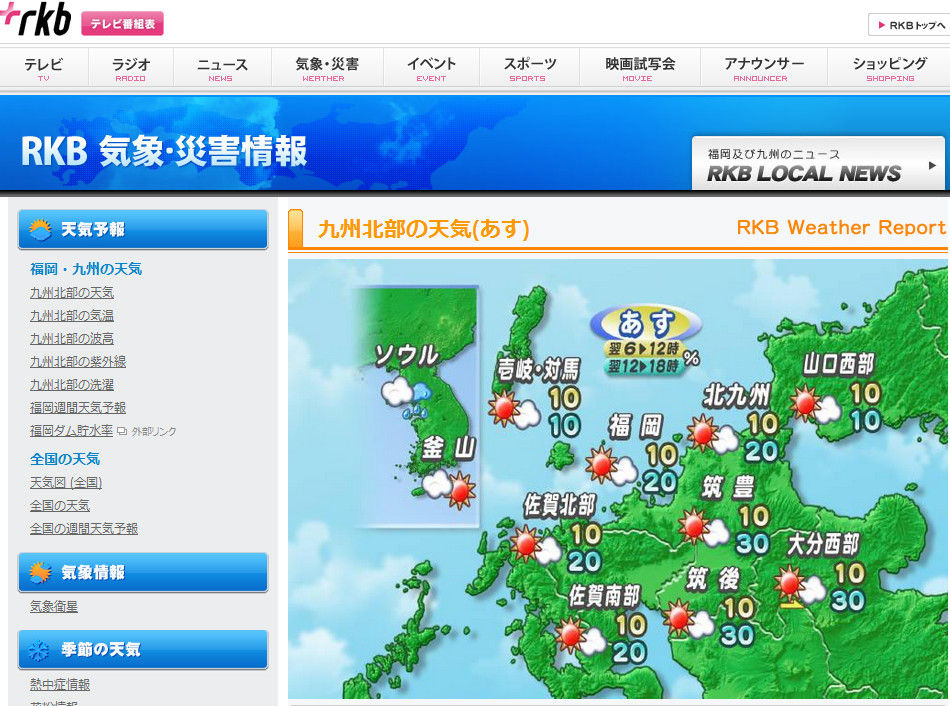Open 九州北部の紫外線 link
Viewport: 950px width, 706px height.
[78, 362]
